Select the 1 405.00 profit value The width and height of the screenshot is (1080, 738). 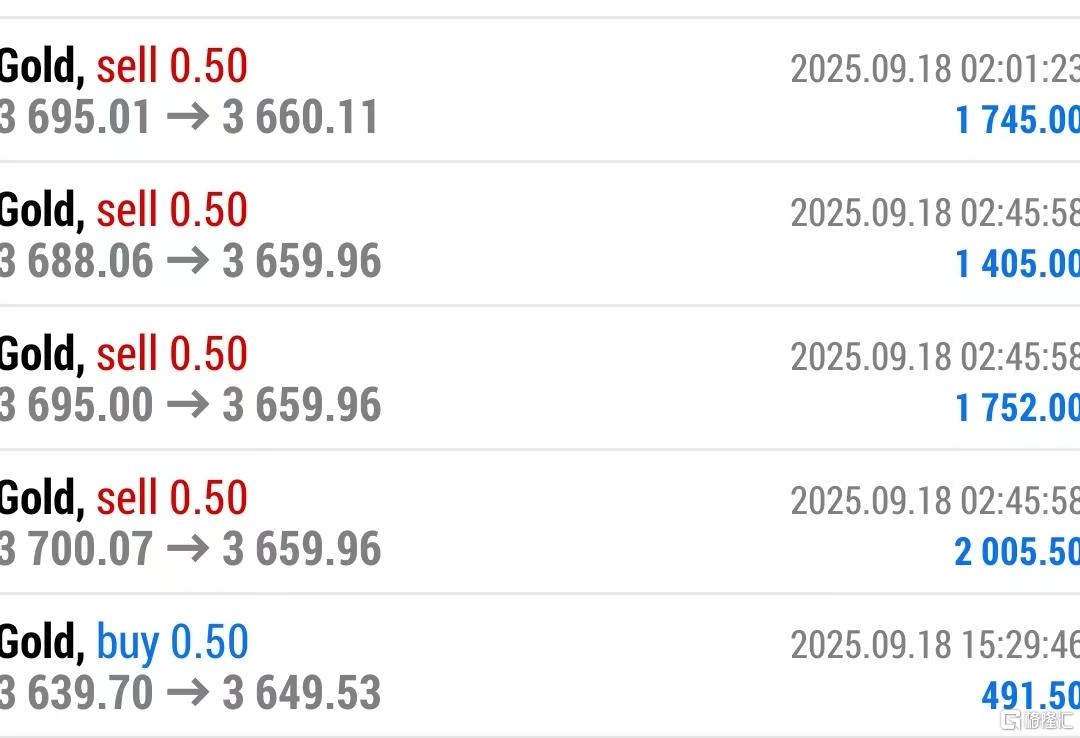pos(1017,263)
